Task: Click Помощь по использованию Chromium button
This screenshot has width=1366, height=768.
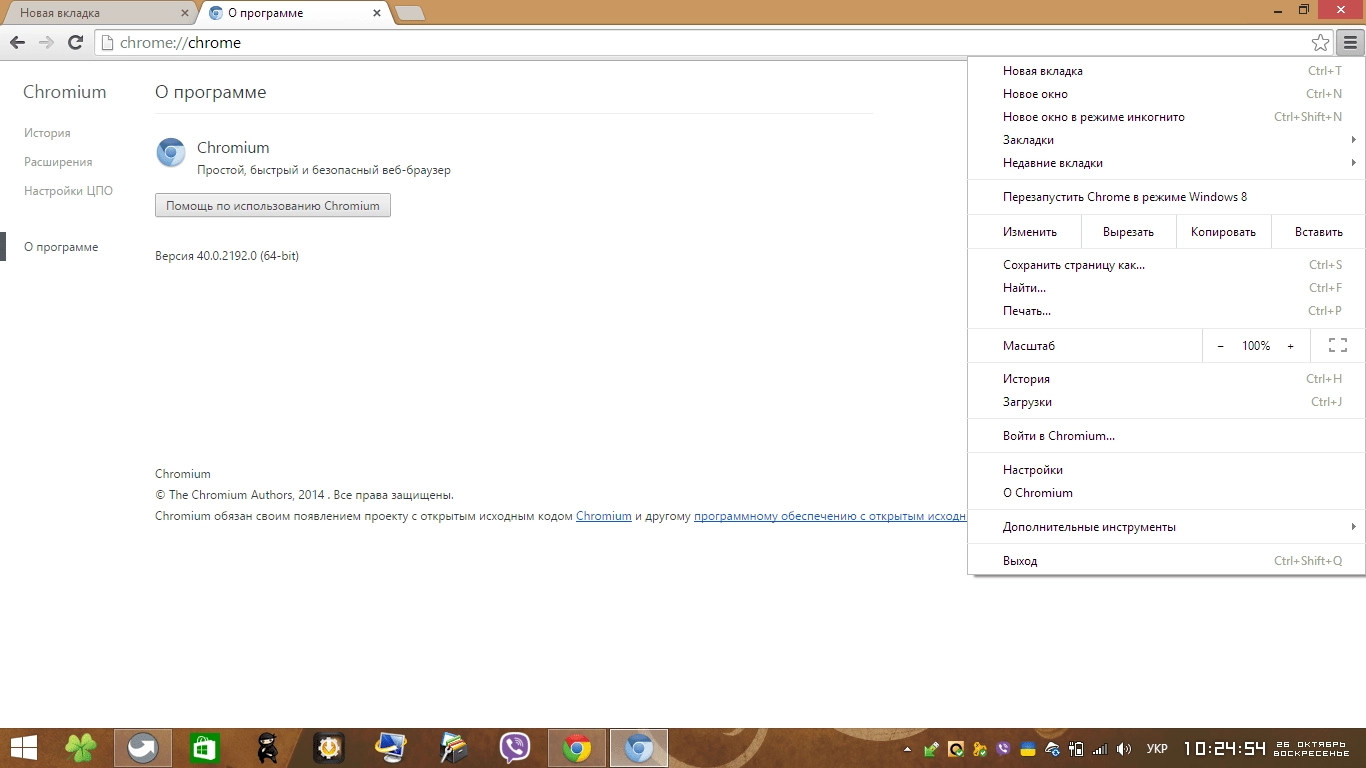Action: click(x=273, y=205)
